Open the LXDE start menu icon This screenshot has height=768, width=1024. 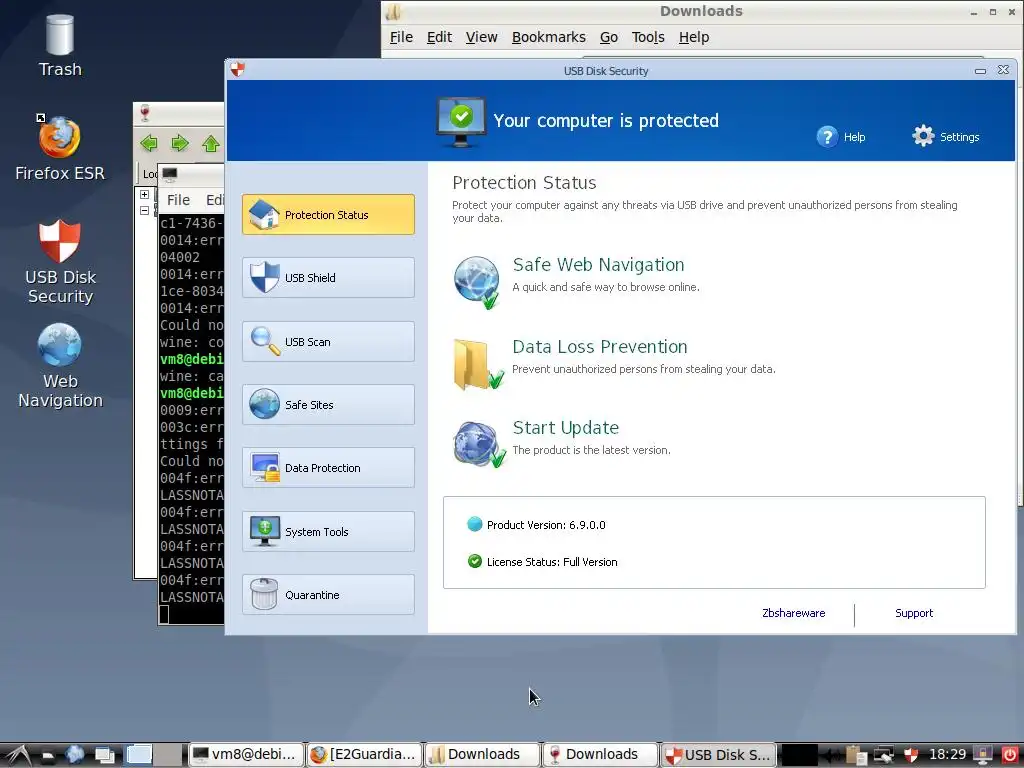(x=18, y=755)
